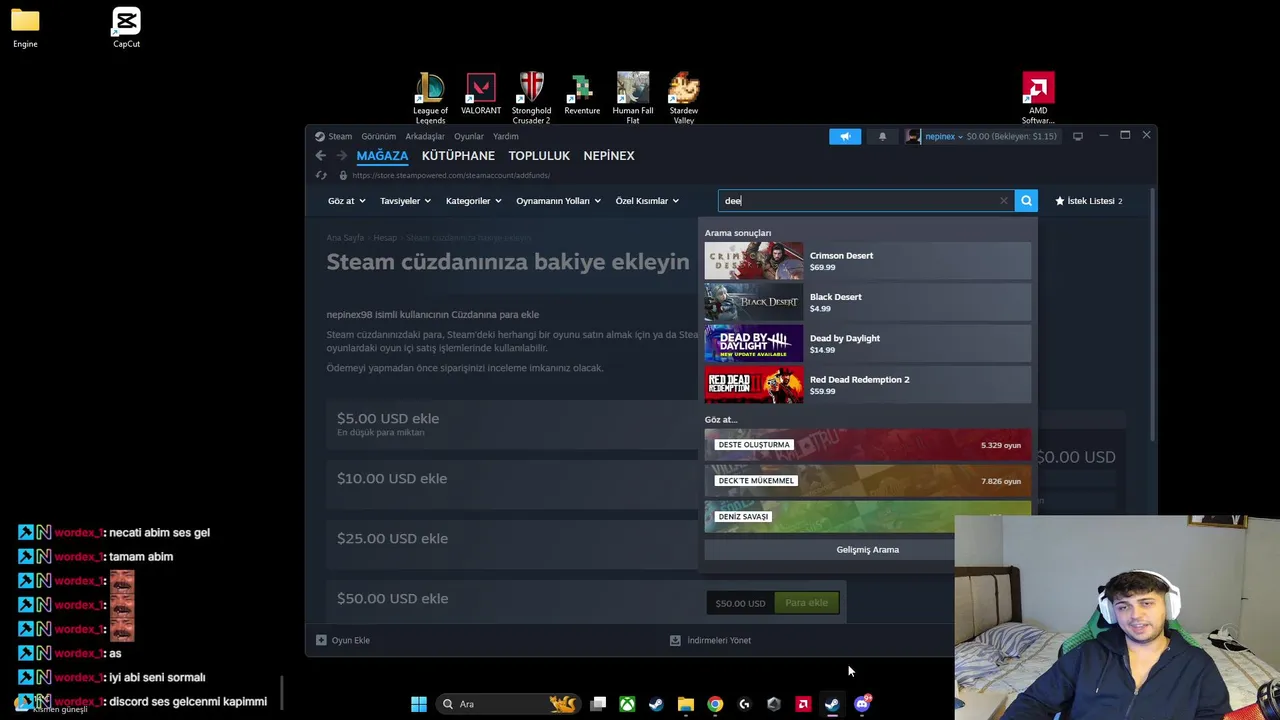1280x720 pixels.
Task: Select Red Dead Redemption 2 search result
Action: point(868,385)
